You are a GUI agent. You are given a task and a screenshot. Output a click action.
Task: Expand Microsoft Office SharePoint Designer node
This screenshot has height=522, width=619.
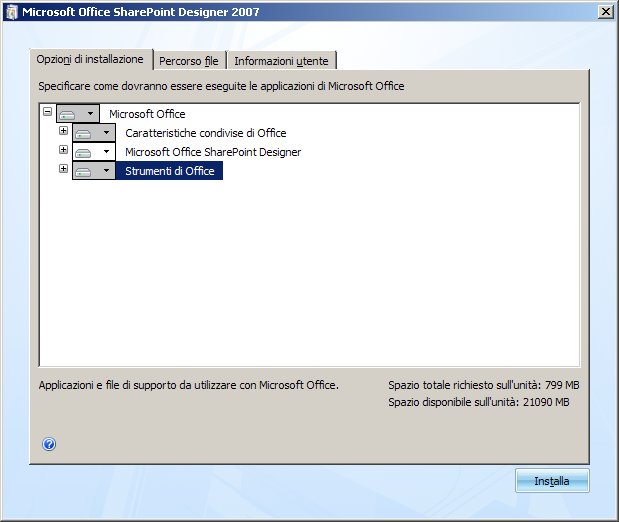(63, 149)
